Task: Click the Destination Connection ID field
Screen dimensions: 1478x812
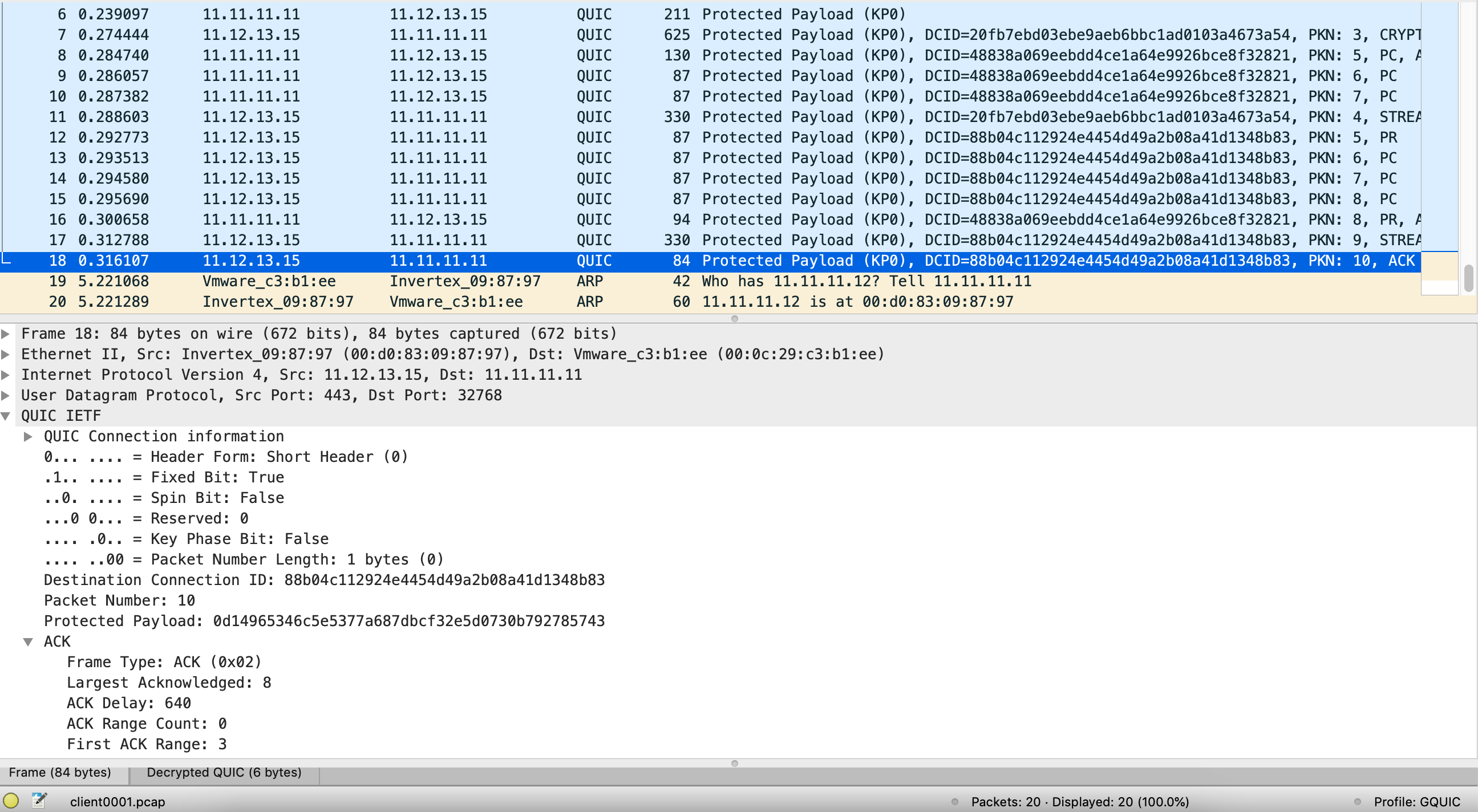Action: click(x=324, y=580)
